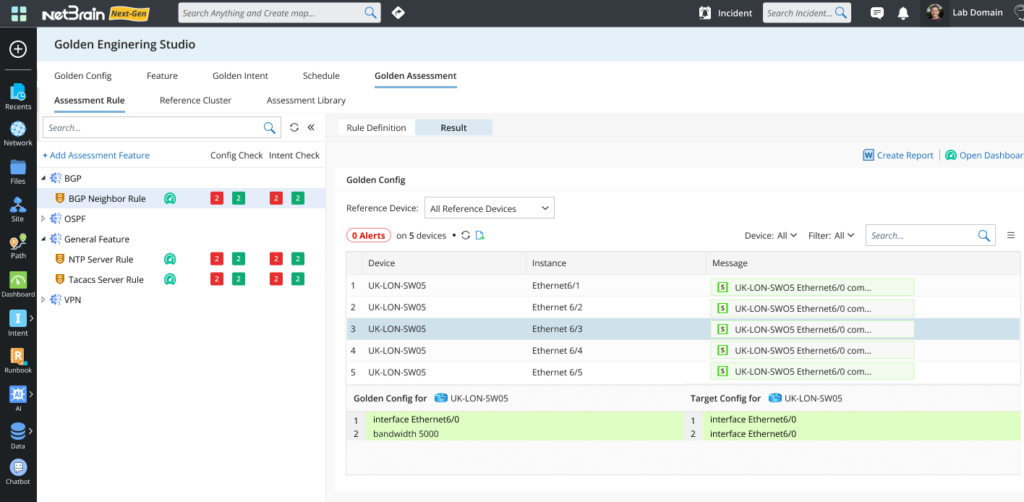This screenshot has width=1024, height=502.
Task: Click the user avatar picture
Action: coord(935,12)
